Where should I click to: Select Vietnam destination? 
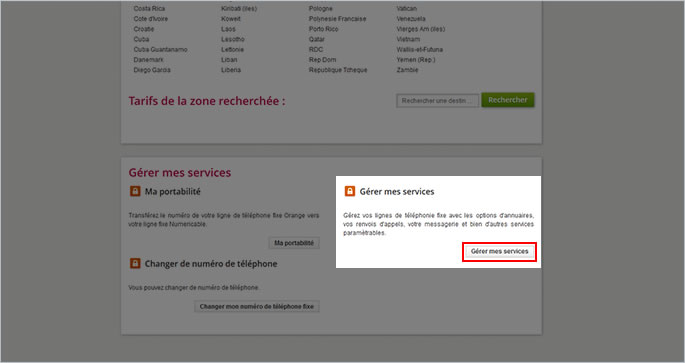[408, 39]
